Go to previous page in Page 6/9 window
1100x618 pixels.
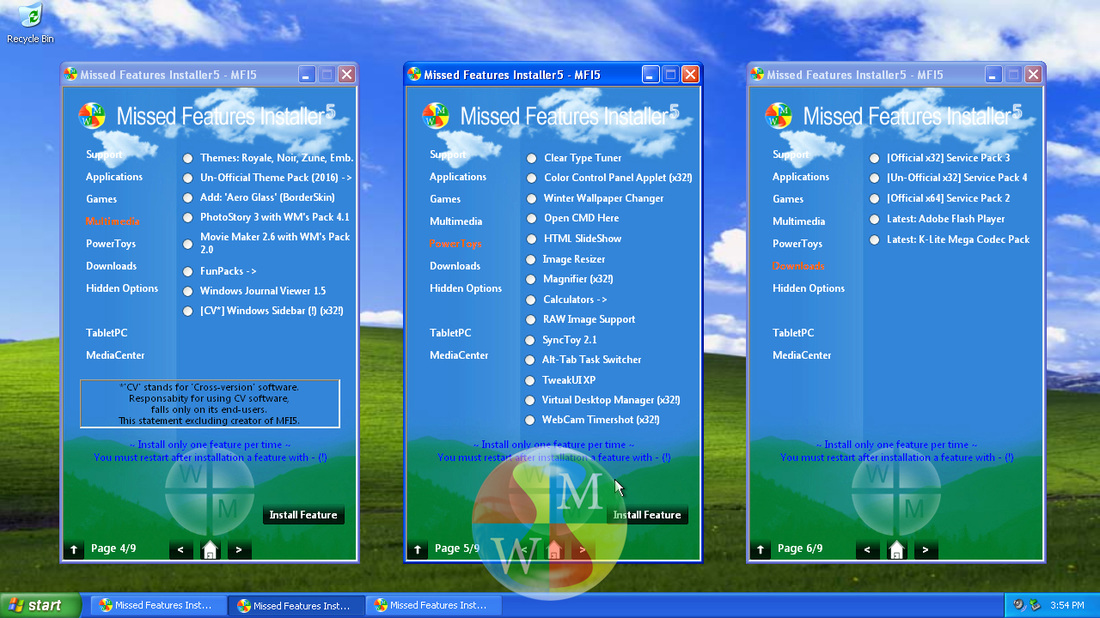tap(867, 550)
